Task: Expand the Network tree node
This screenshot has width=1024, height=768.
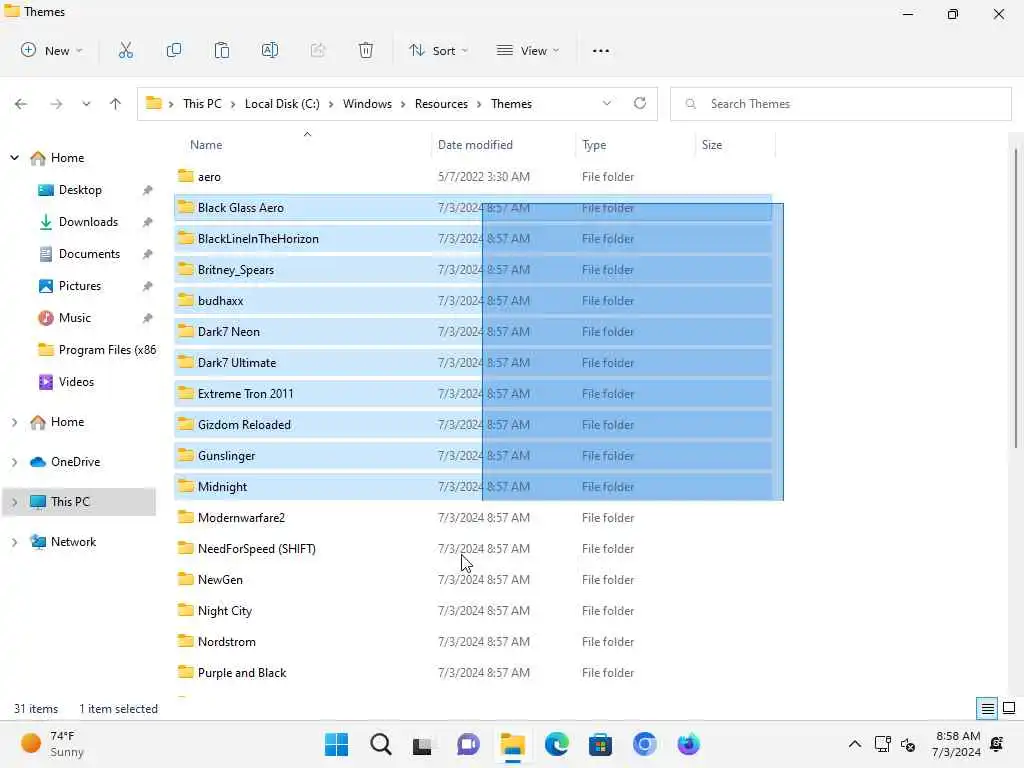Action: point(14,541)
